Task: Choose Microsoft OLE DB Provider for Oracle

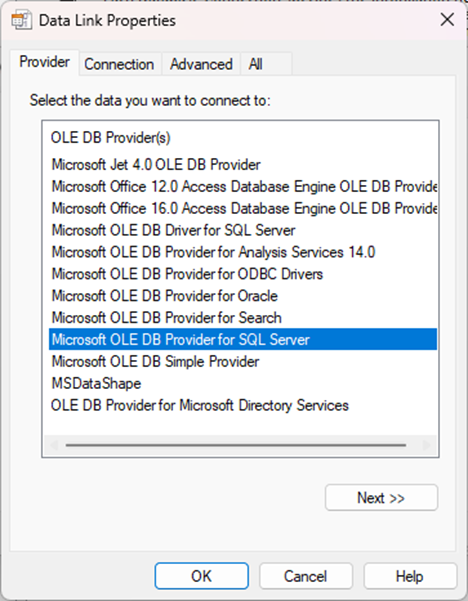Action: (164, 296)
